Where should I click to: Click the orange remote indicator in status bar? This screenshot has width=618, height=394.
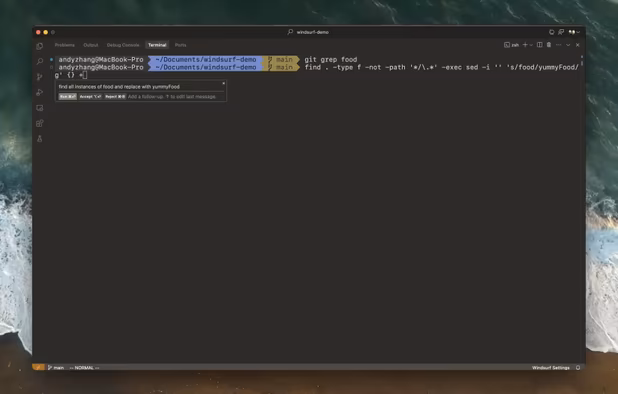pyautogui.click(x=38, y=368)
